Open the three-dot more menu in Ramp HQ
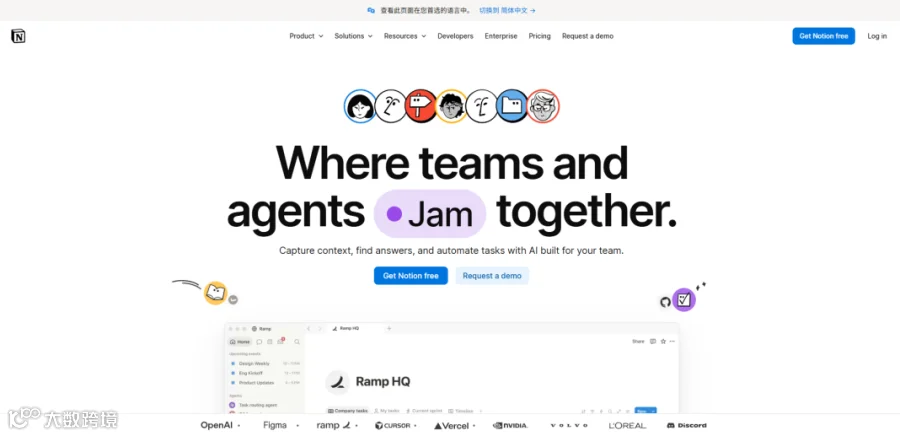 pyautogui.click(x=672, y=341)
